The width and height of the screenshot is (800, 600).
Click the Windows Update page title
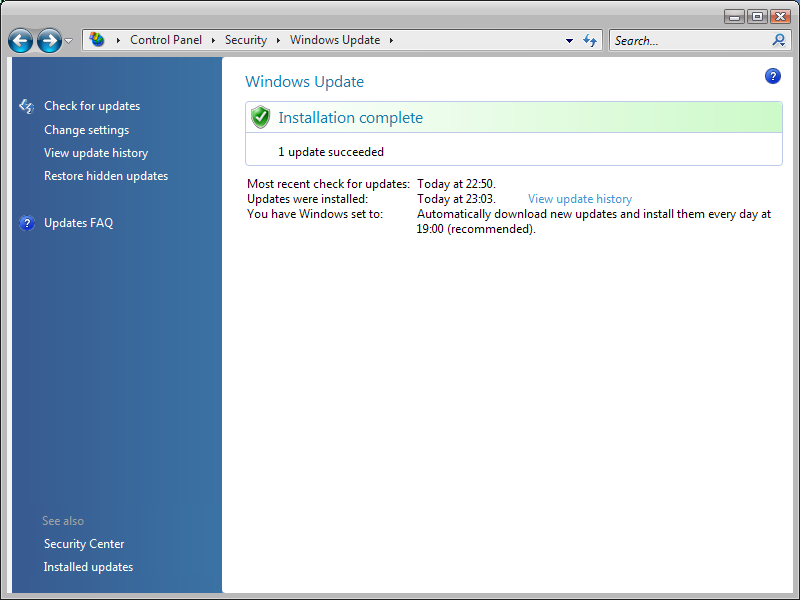click(305, 82)
